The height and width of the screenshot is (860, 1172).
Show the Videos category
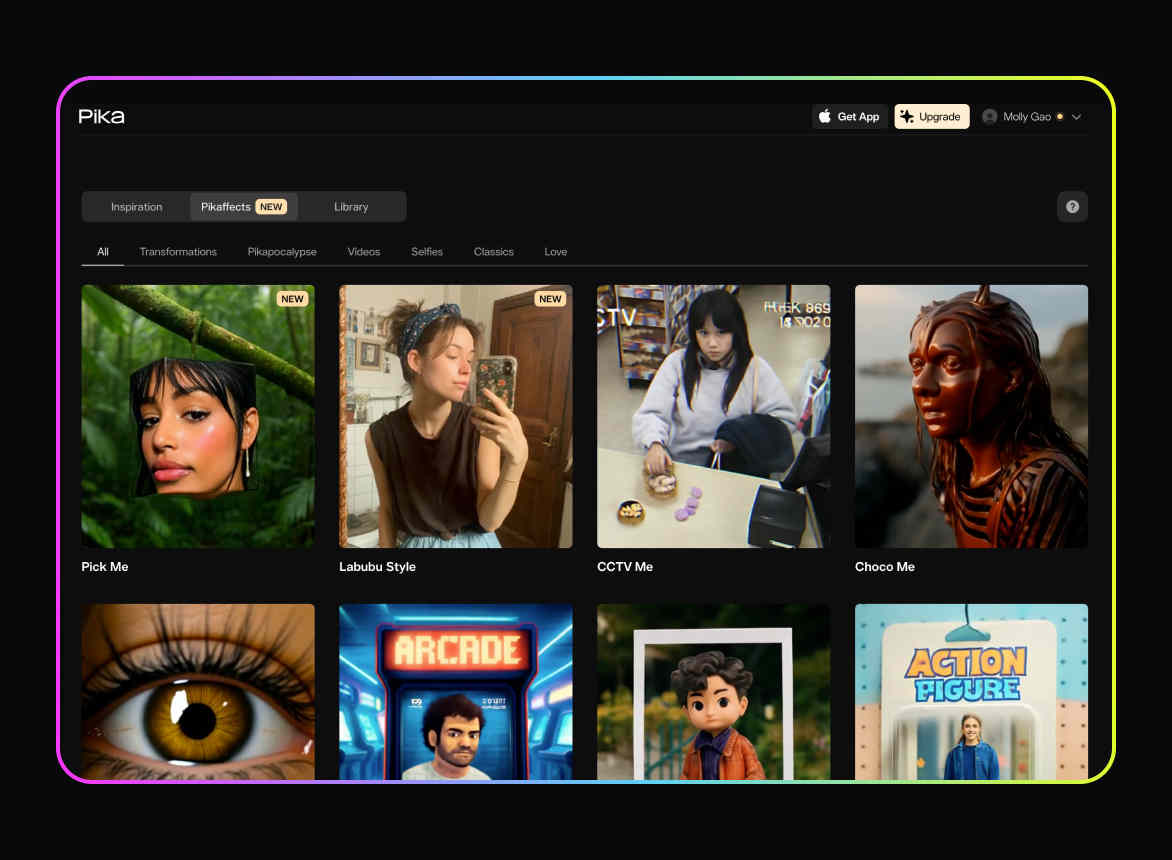(363, 252)
